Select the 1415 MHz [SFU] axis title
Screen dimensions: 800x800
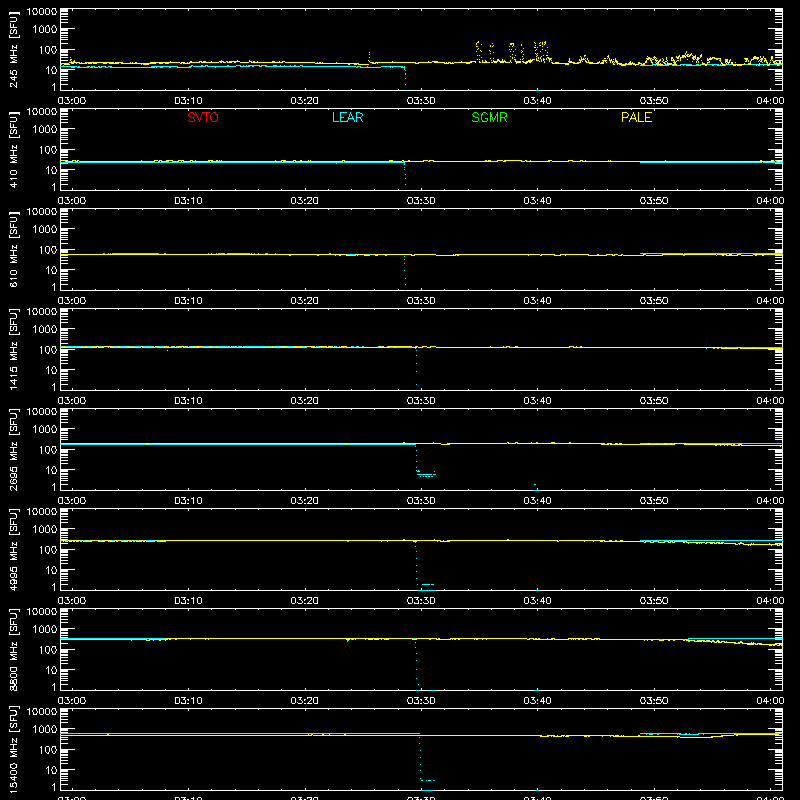pos(14,350)
